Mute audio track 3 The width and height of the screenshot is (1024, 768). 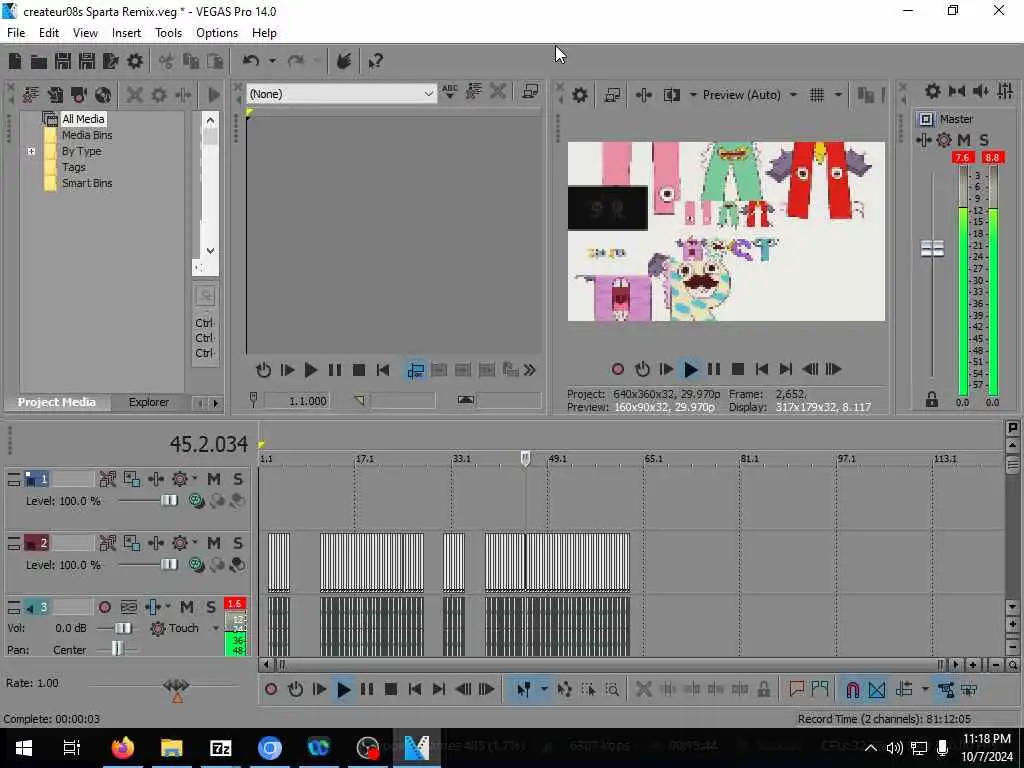click(x=187, y=607)
